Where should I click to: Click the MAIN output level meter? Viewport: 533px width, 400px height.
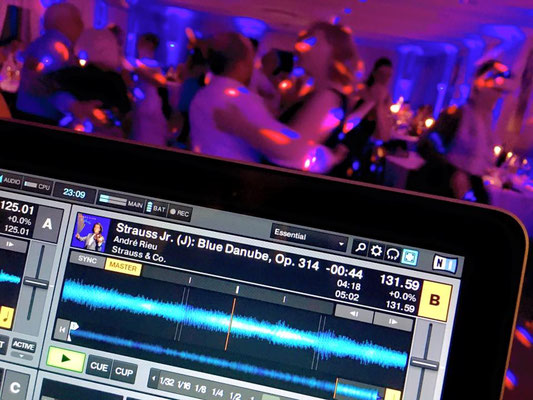[x=121, y=201]
